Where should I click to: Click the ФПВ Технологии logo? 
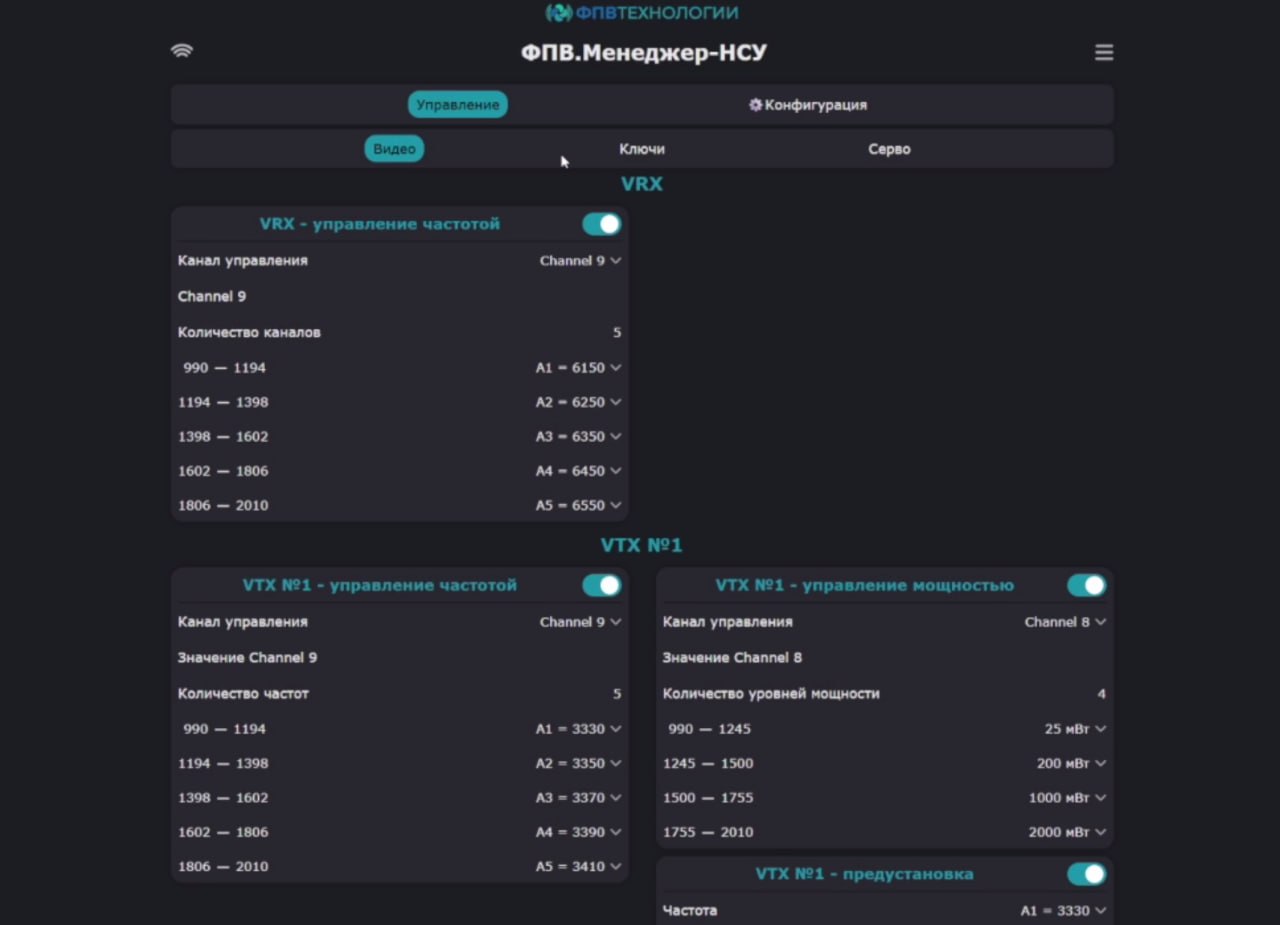pos(641,13)
